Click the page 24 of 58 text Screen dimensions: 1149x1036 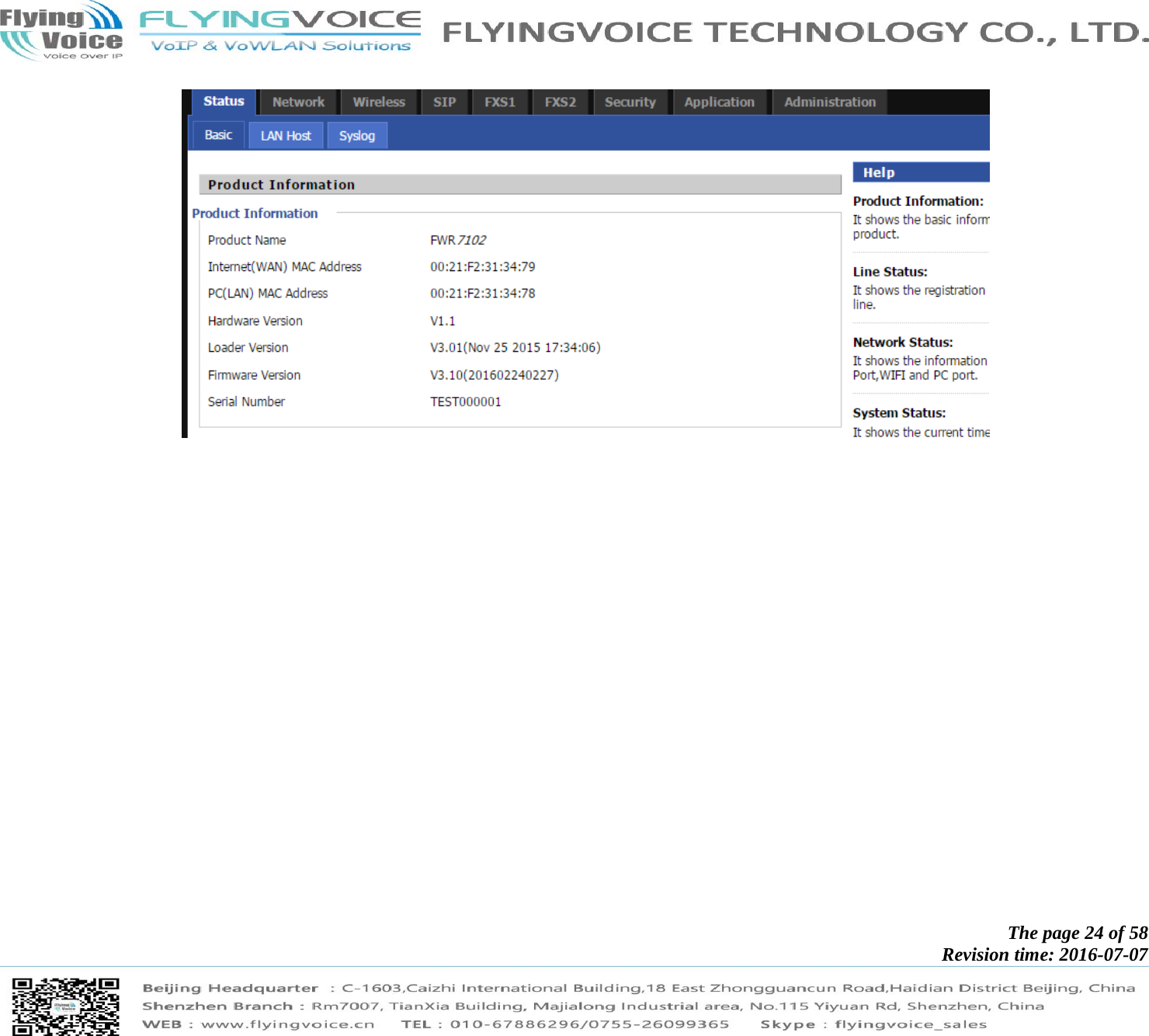[x=1078, y=933]
